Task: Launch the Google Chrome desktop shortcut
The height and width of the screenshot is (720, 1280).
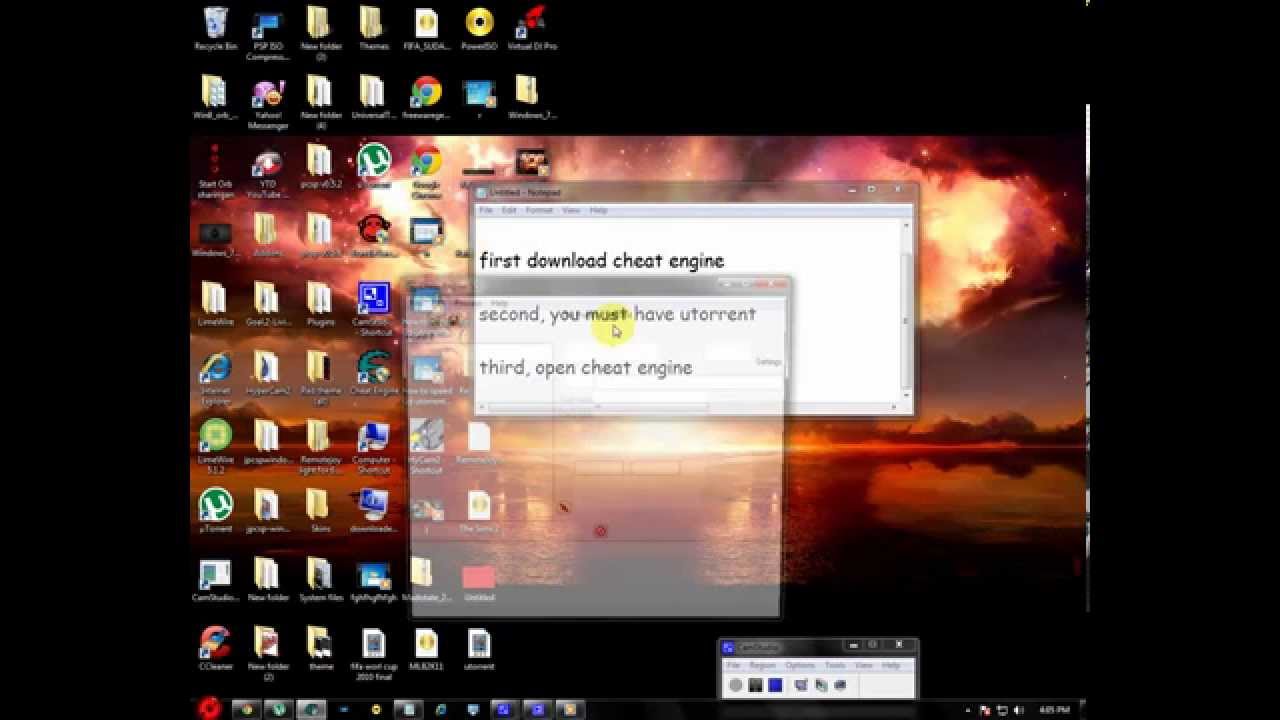Action: pyautogui.click(x=426, y=172)
